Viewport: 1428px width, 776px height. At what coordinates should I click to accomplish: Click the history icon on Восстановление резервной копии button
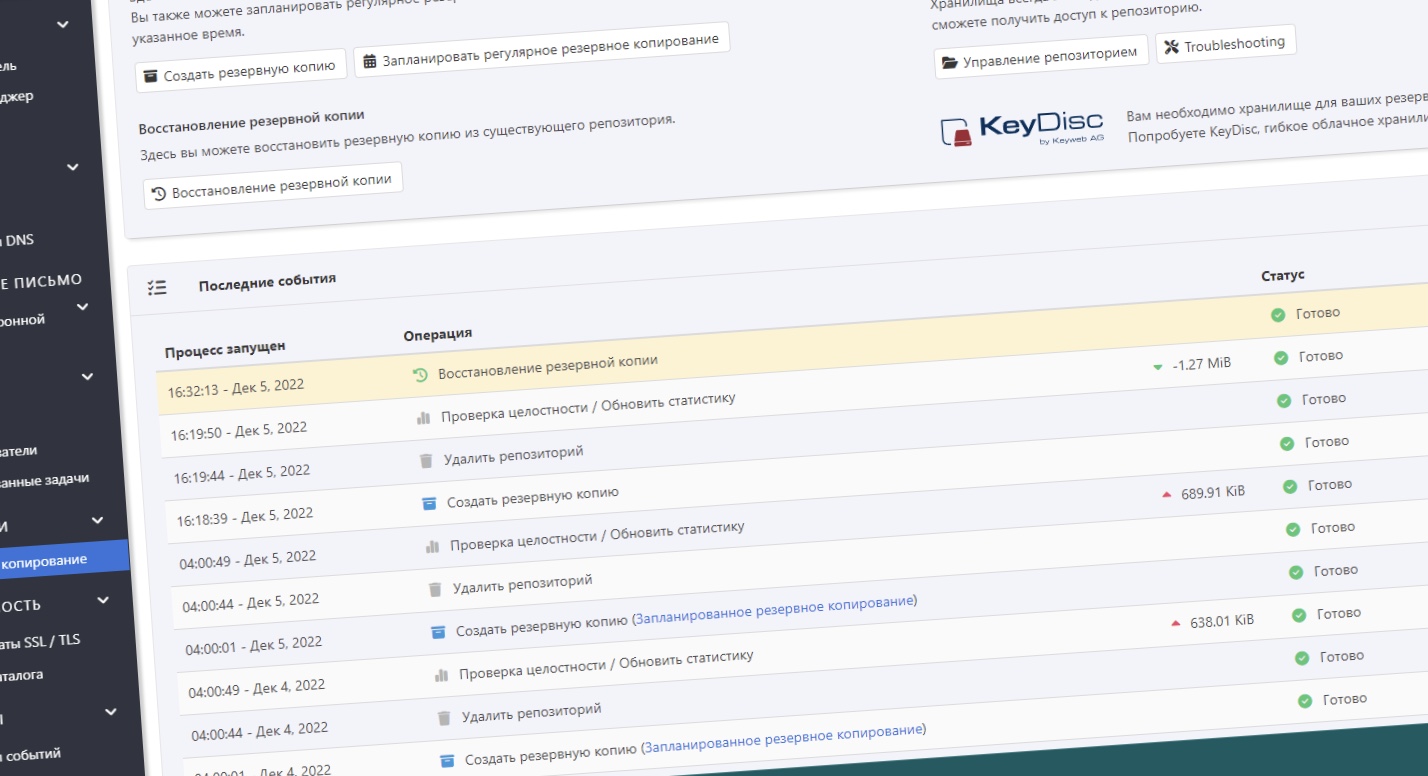click(x=158, y=193)
